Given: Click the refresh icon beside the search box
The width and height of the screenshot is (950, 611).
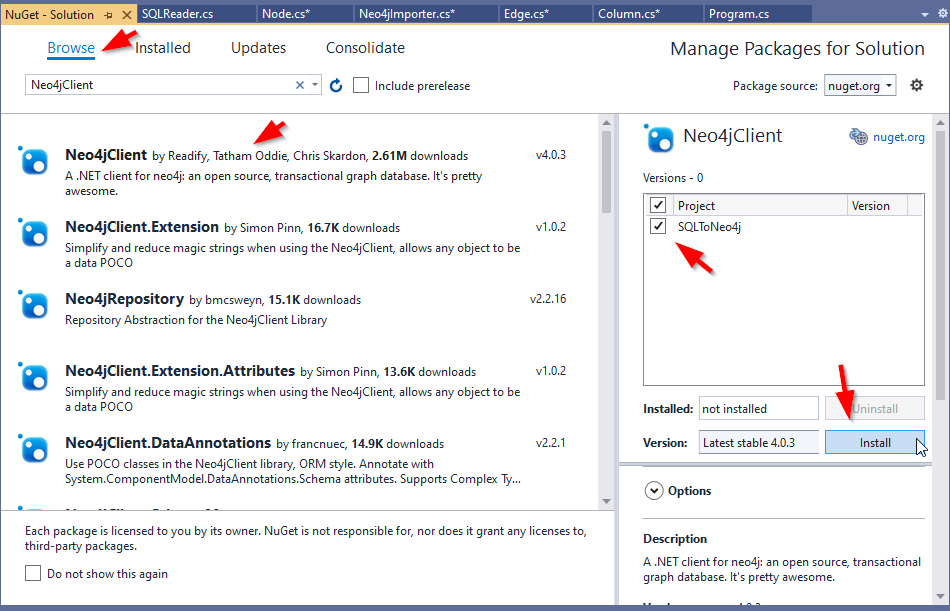Looking at the screenshot, I should 336,85.
